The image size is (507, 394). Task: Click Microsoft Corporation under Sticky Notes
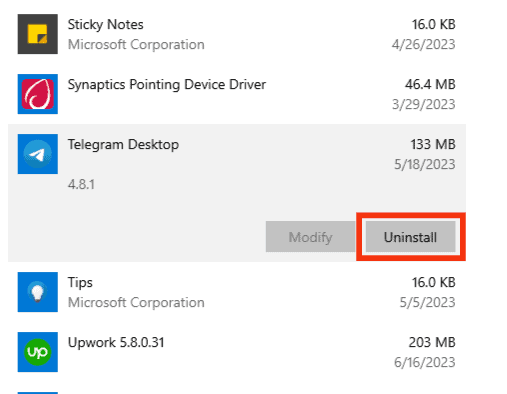(x=136, y=45)
